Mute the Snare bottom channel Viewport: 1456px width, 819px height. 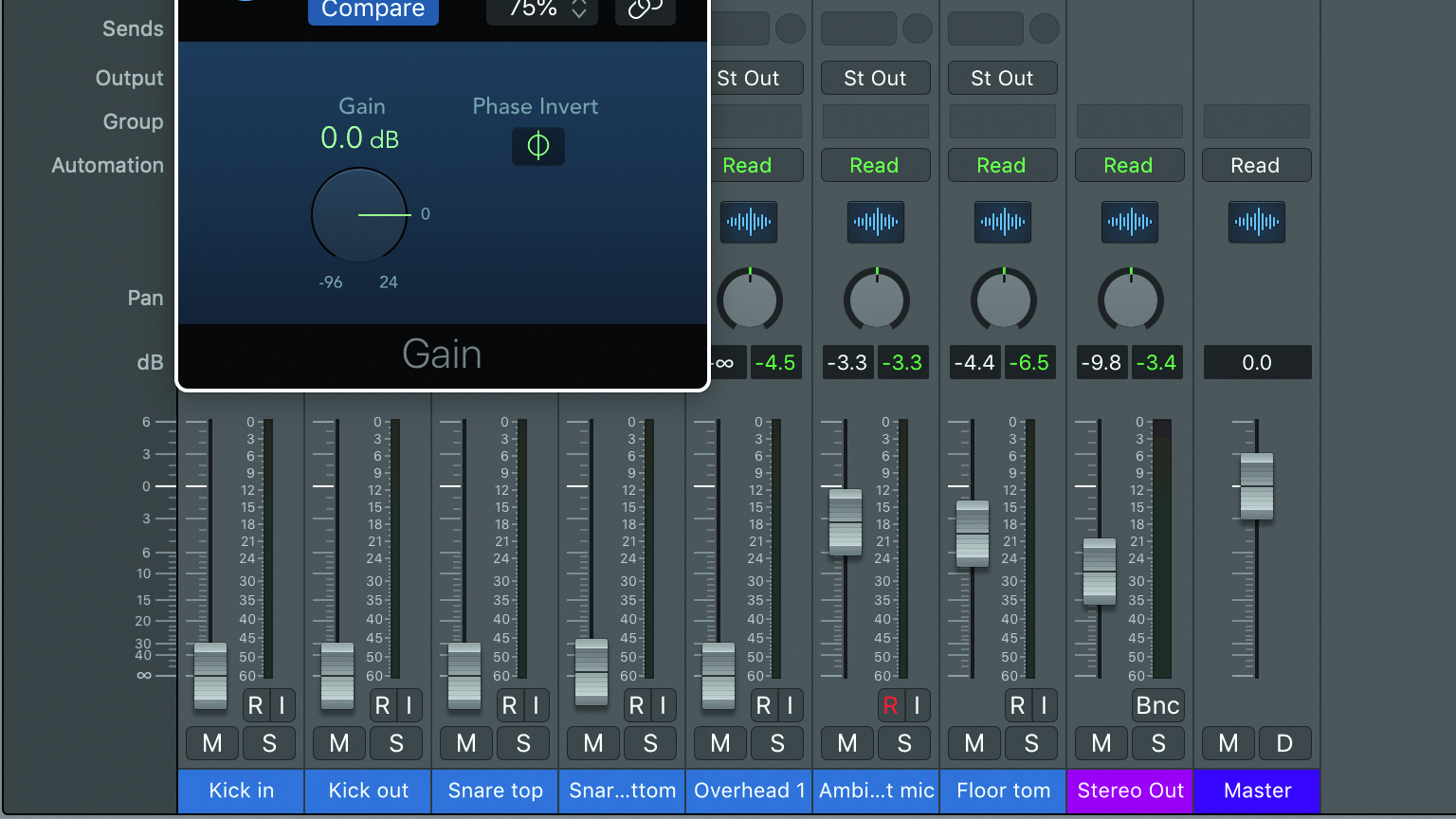point(593,743)
